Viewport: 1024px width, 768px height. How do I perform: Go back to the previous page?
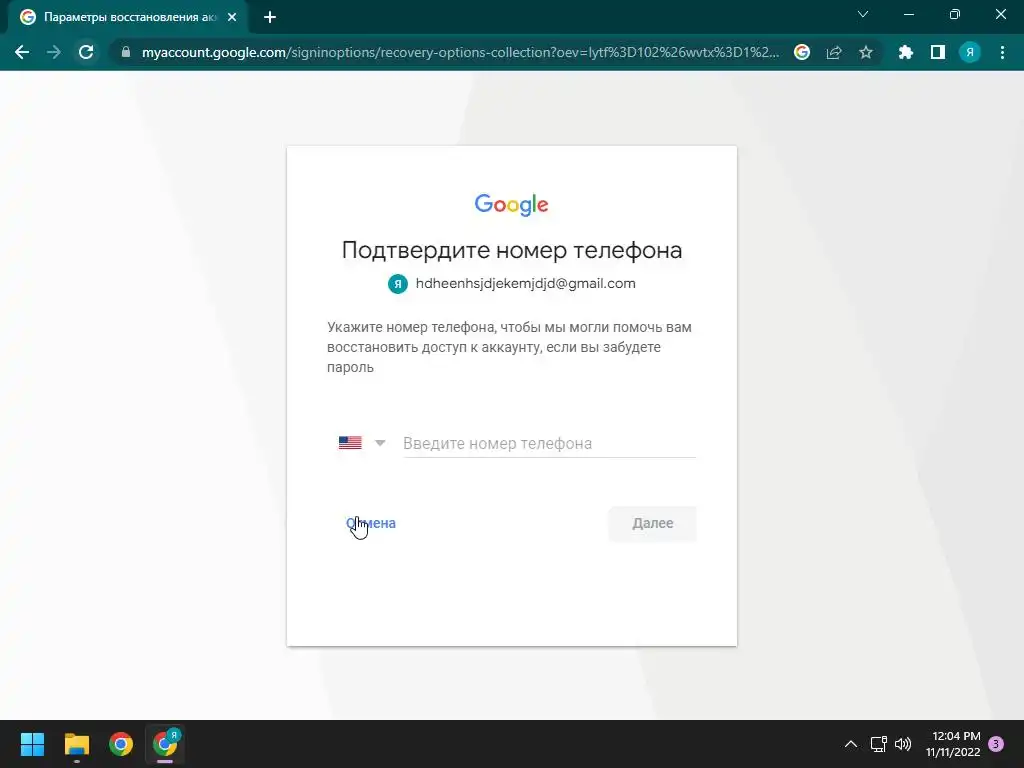pos(22,52)
